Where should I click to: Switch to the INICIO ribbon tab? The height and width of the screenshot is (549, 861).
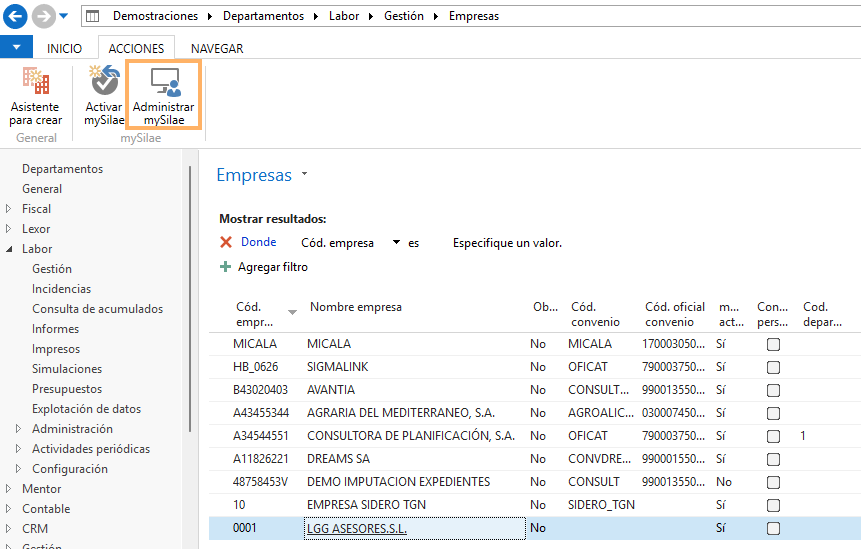(64, 48)
